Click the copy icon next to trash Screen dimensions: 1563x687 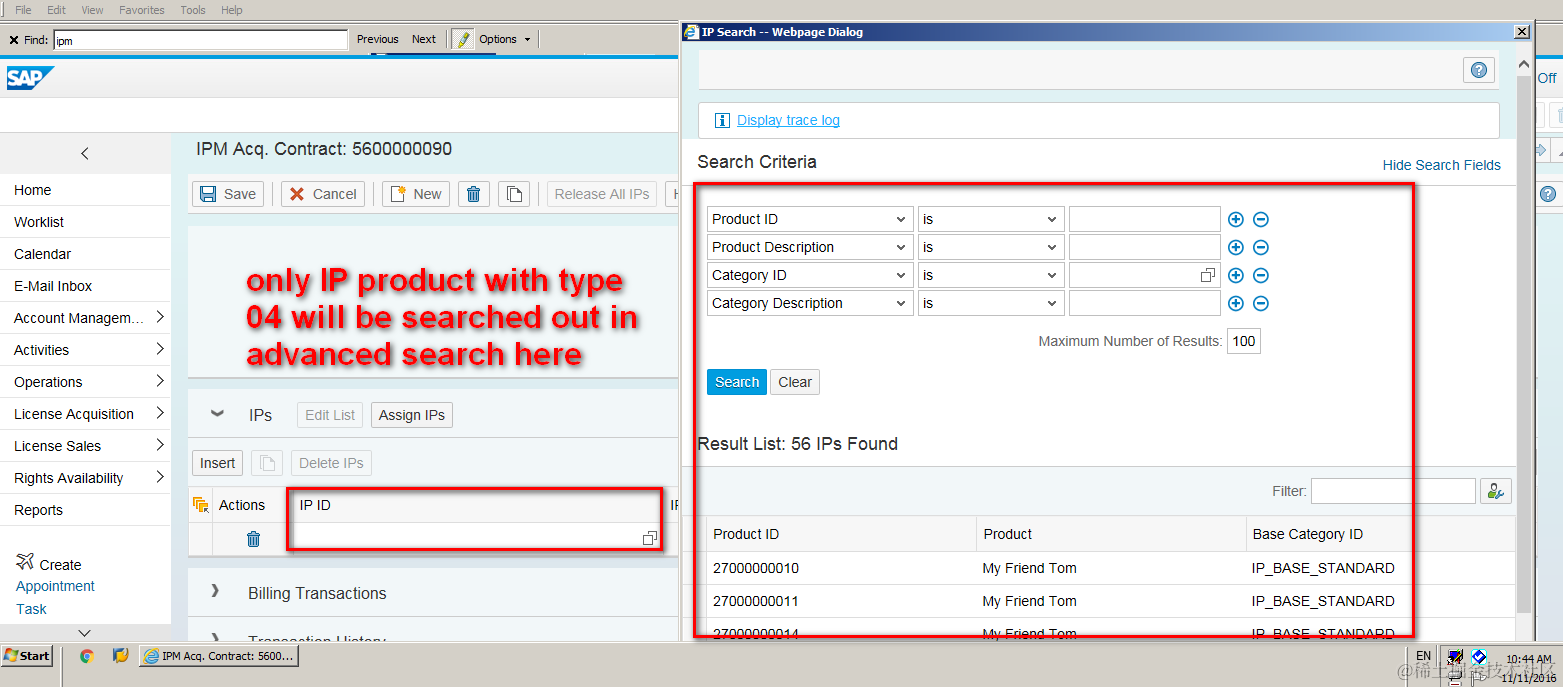(x=514, y=194)
